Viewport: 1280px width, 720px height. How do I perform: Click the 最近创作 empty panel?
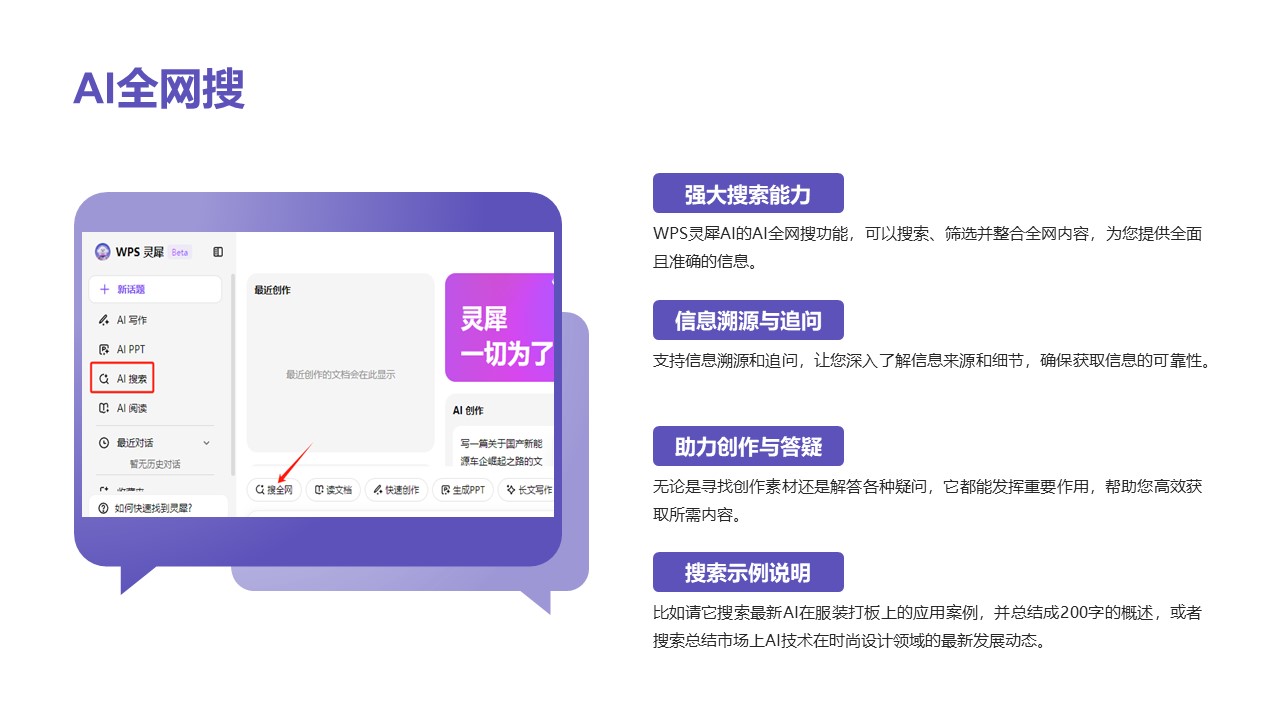(x=340, y=374)
